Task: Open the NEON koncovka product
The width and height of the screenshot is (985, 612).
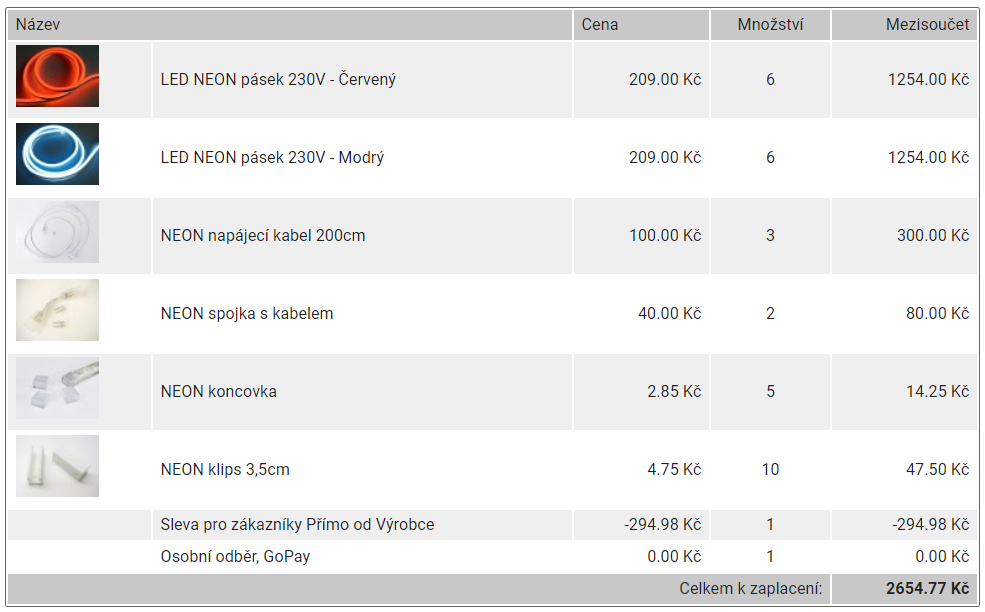Action: (219, 391)
